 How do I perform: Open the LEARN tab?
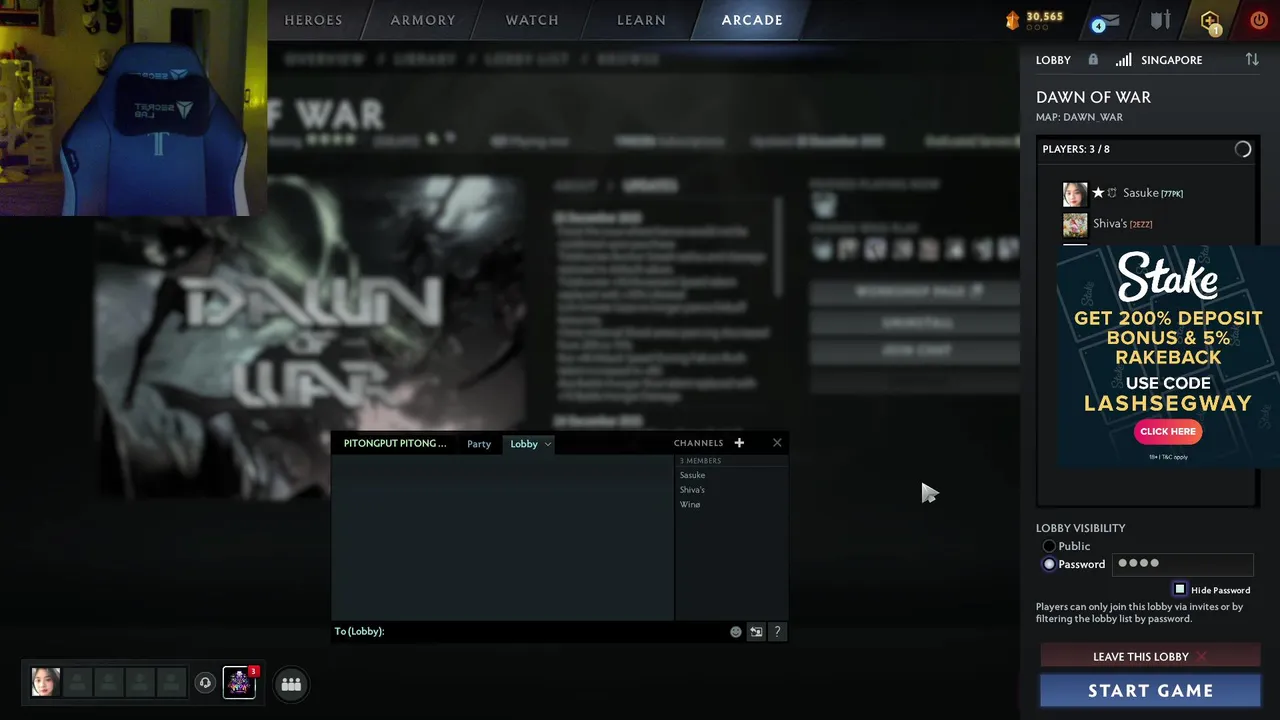pos(641,20)
